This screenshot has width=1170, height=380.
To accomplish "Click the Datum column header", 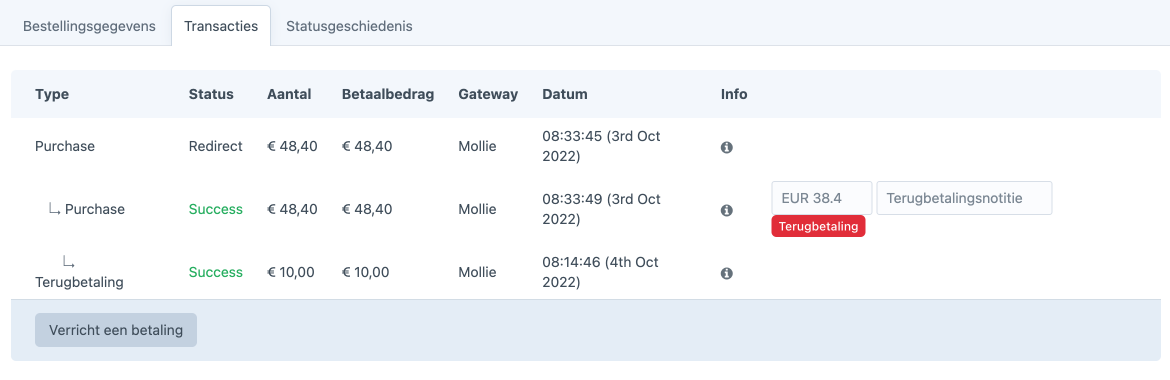I will click(x=565, y=95).
